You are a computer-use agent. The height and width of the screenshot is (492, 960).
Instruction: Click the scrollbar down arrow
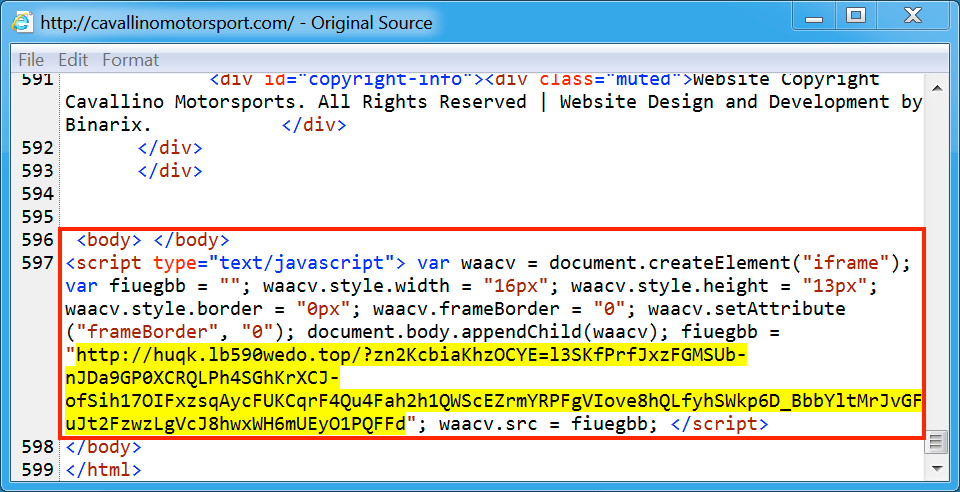pyautogui.click(x=936, y=469)
